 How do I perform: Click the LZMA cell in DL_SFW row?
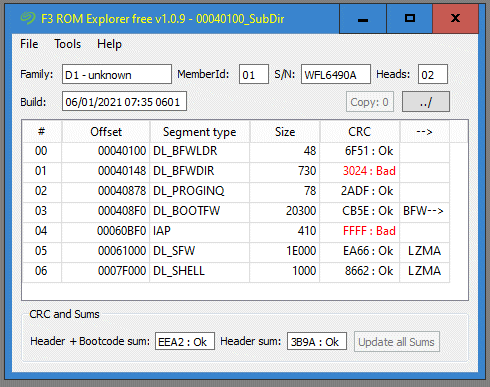coord(424,251)
